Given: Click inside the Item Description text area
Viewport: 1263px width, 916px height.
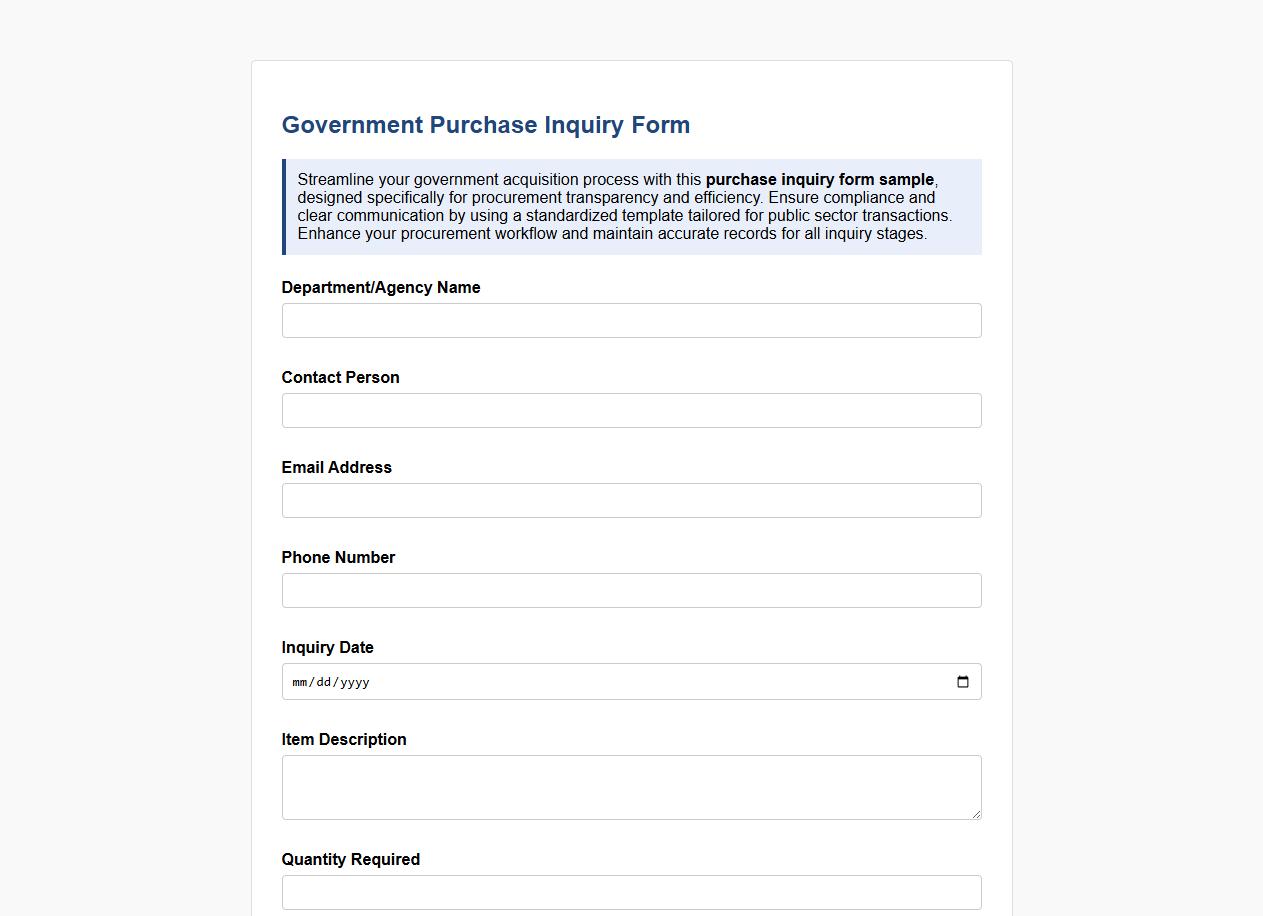Looking at the screenshot, I should click(631, 786).
